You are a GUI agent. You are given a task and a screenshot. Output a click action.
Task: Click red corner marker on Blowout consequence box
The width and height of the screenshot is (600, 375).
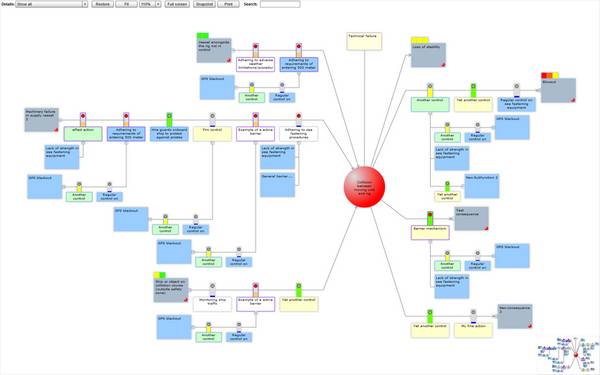573,100
